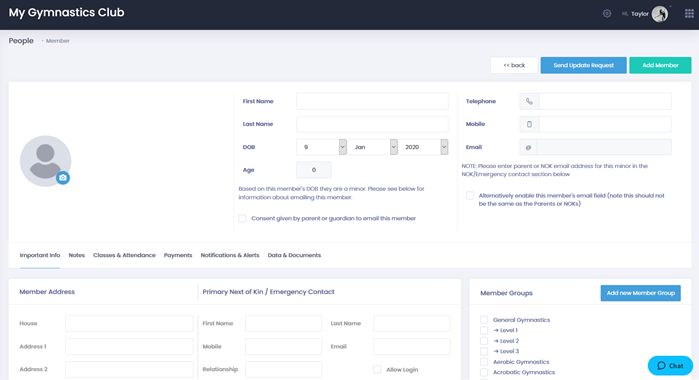Click the Address 2 field
The image size is (699, 380).
129,369
